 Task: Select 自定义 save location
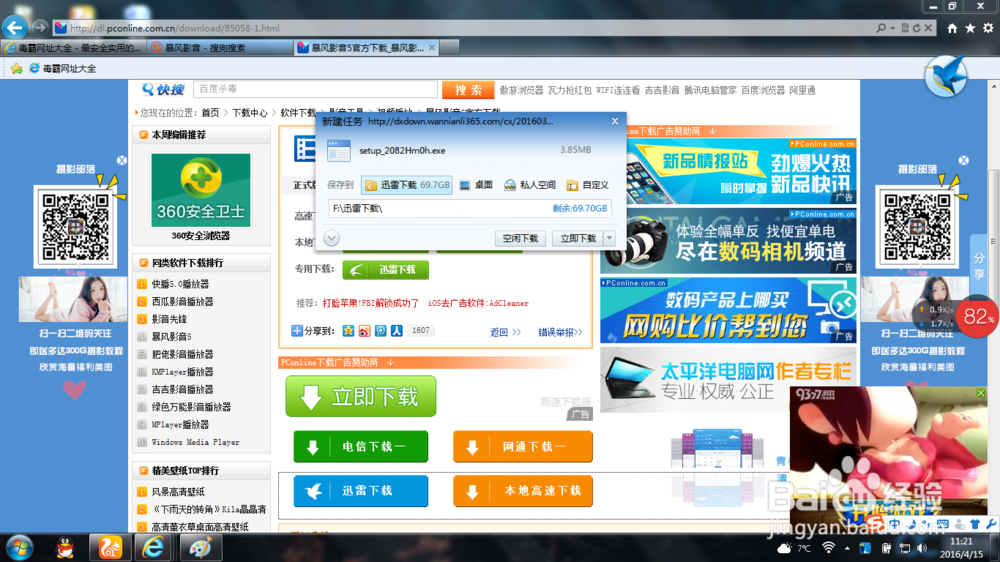click(x=587, y=185)
